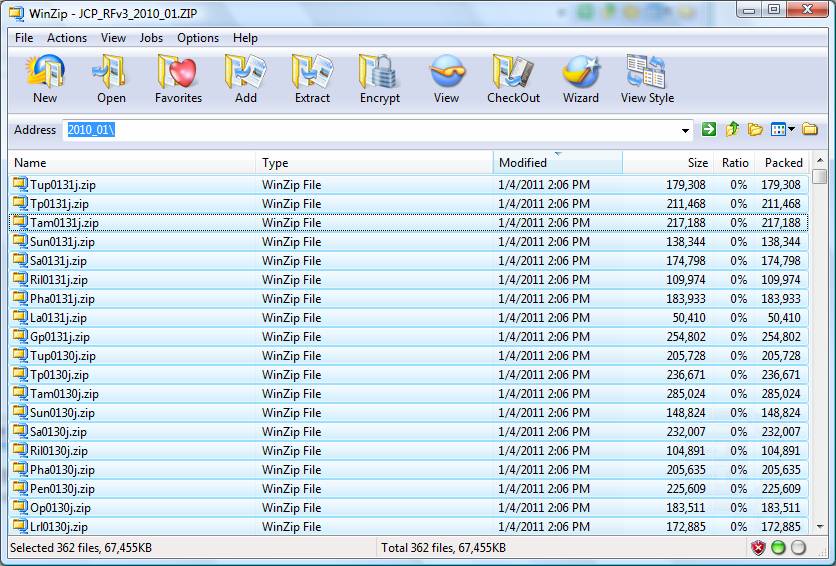Select the Ril0131j.zip file name
Image resolution: width=836 pixels, height=566 pixels.
point(59,280)
